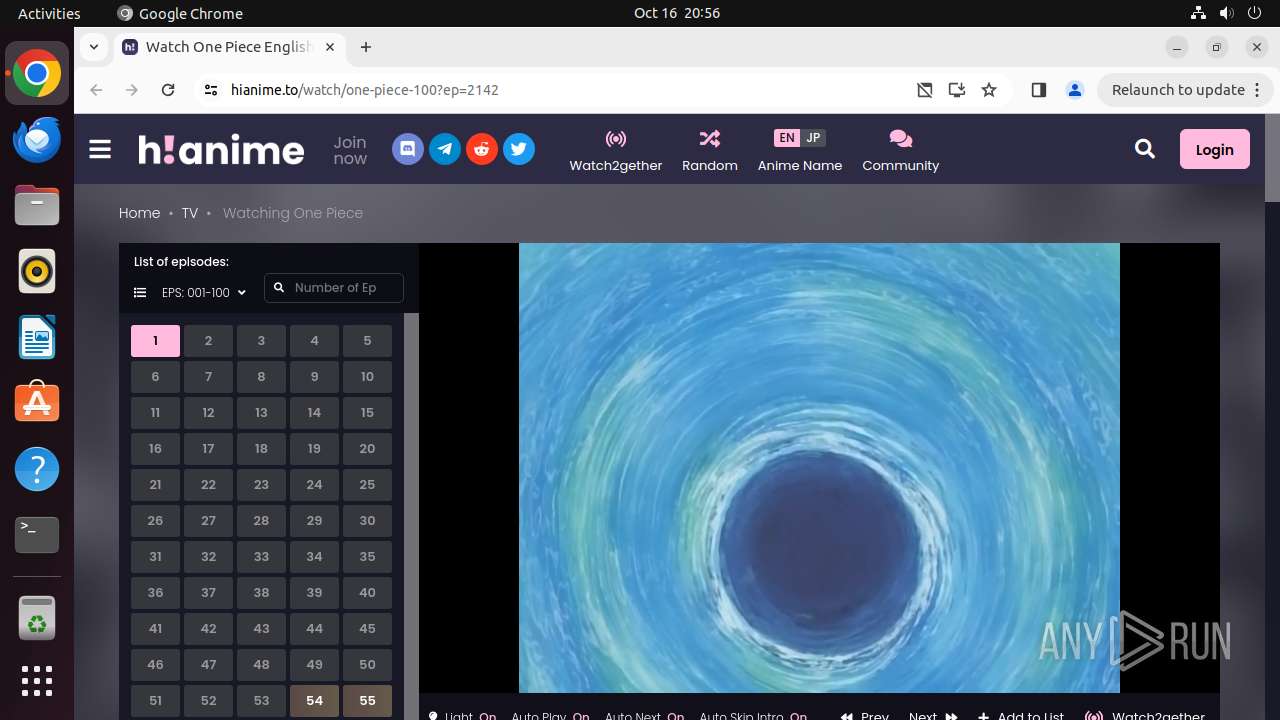Pick a Random anime
The image size is (1280, 720).
(x=710, y=150)
